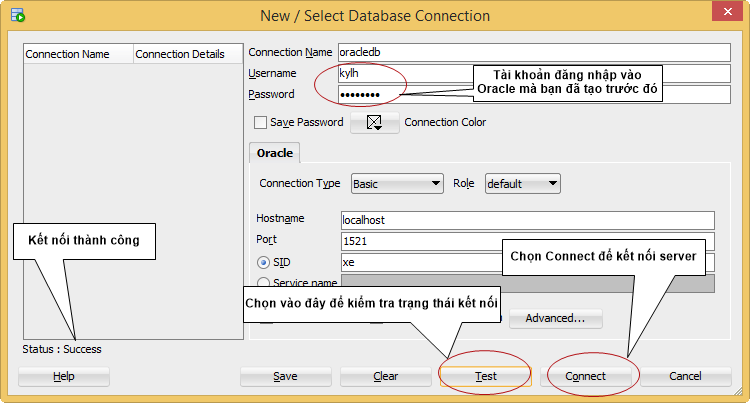Click the Clear button

(386, 376)
